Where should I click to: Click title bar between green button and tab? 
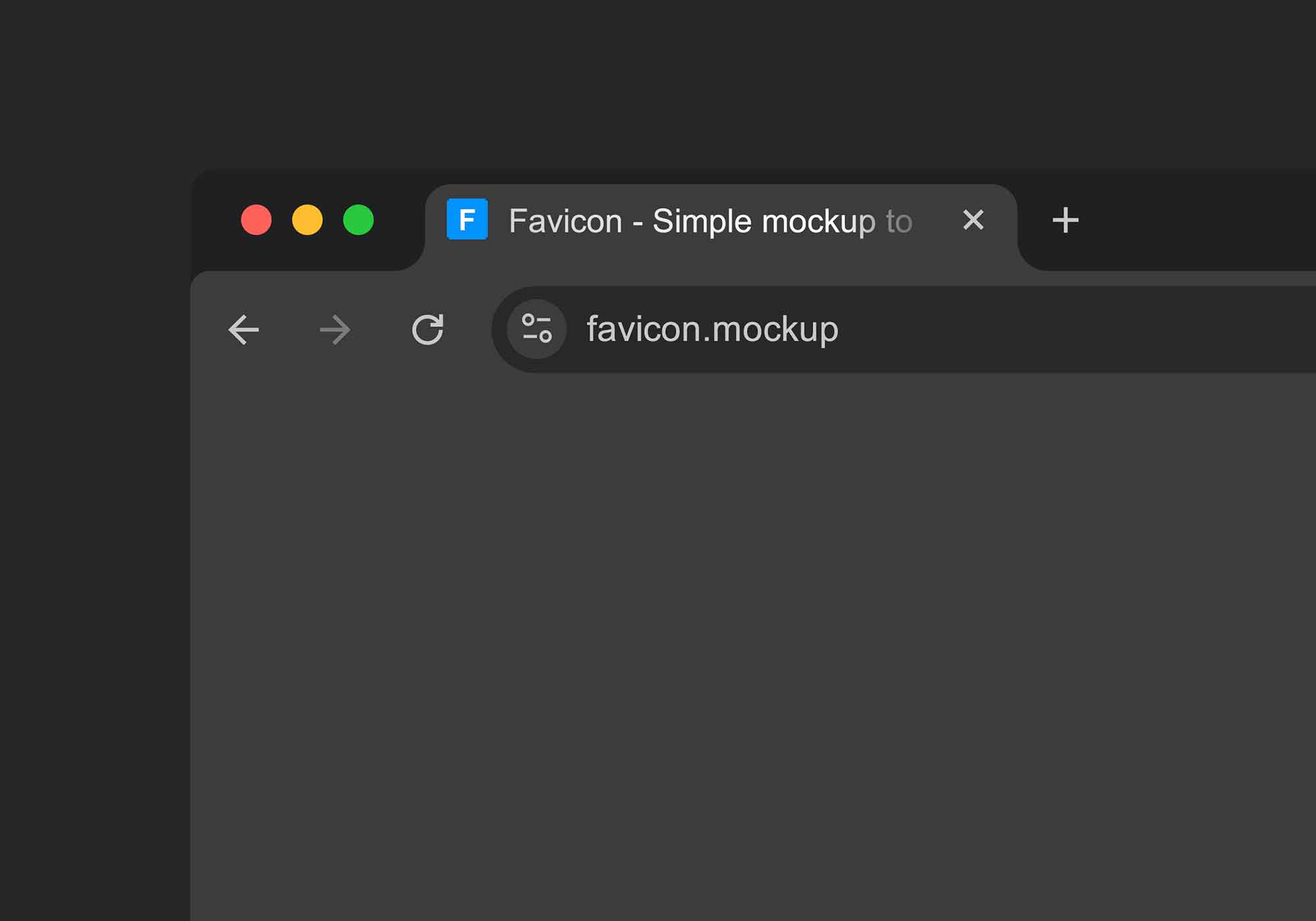tap(398, 220)
